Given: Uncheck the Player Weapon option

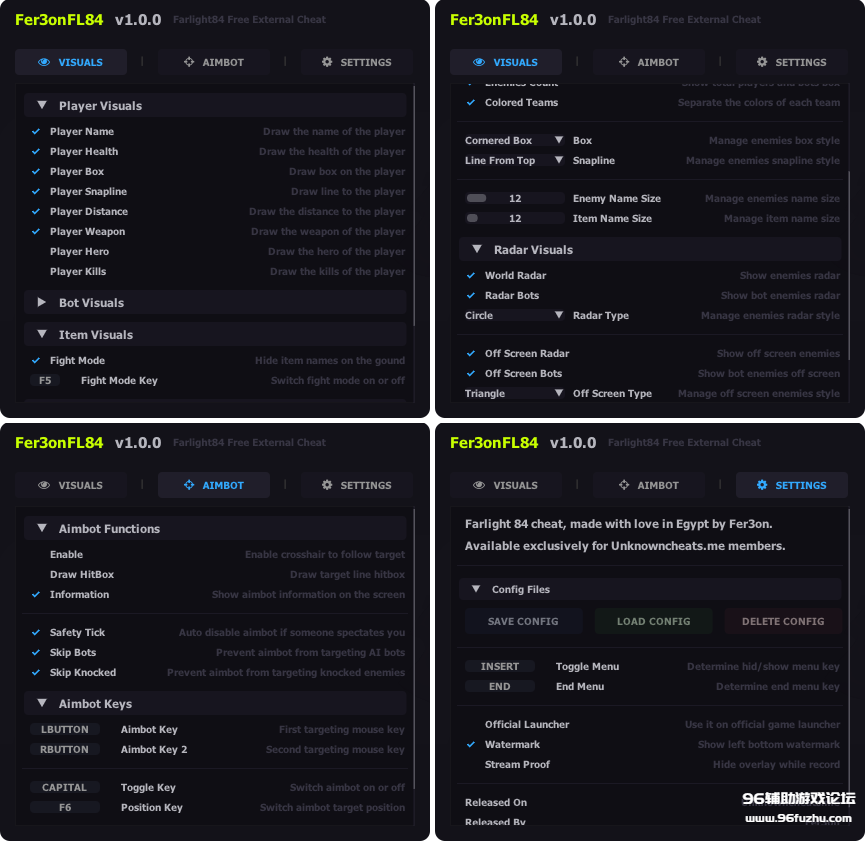Looking at the screenshot, I should point(36,231).
